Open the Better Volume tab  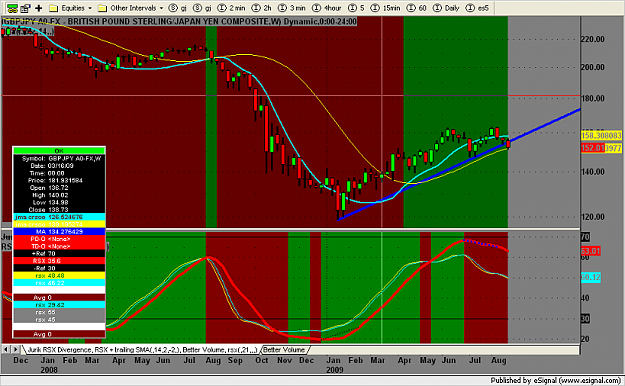(284, 350)
